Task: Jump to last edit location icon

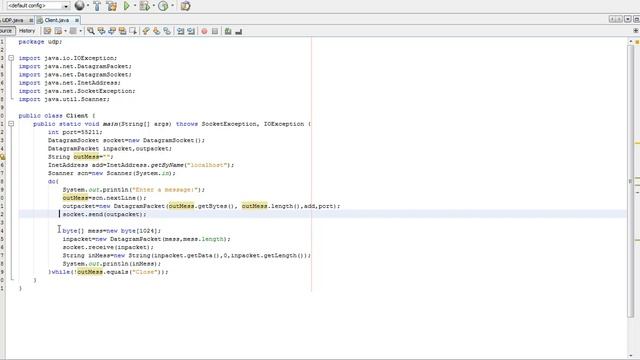Action: coord(47,31)
